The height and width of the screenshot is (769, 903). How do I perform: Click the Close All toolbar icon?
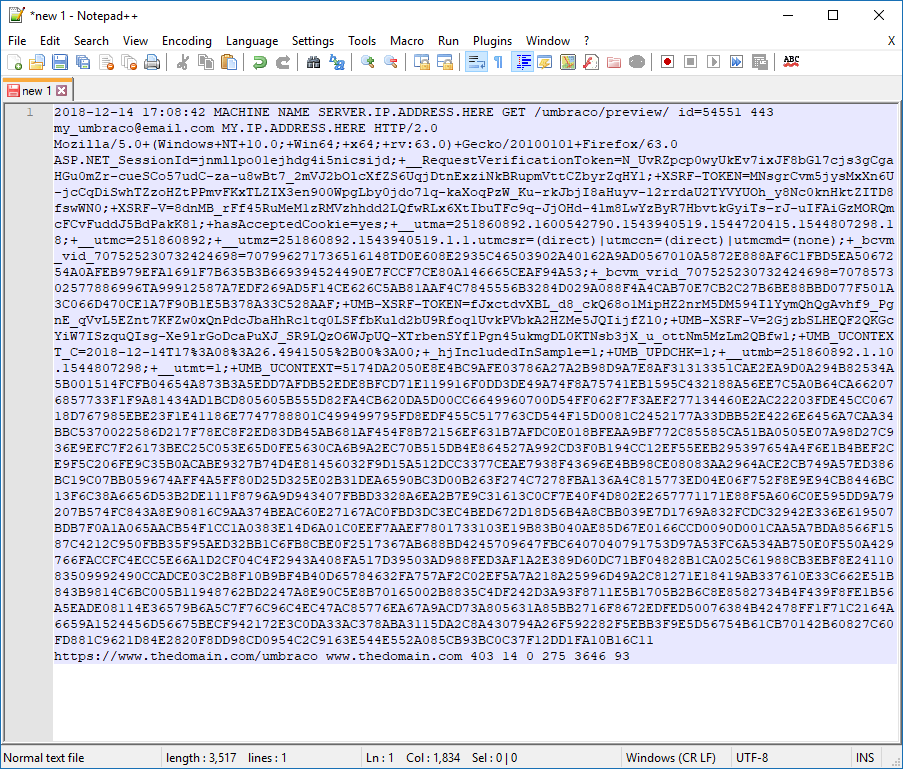point(129,62)
